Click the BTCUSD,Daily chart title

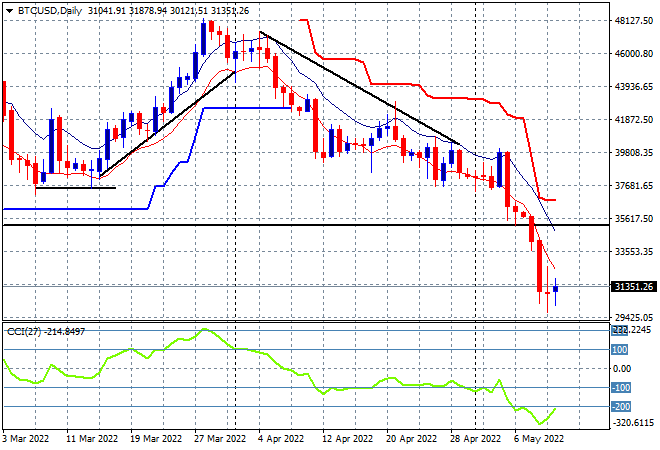pyautogui.click(x=50, y=11)
